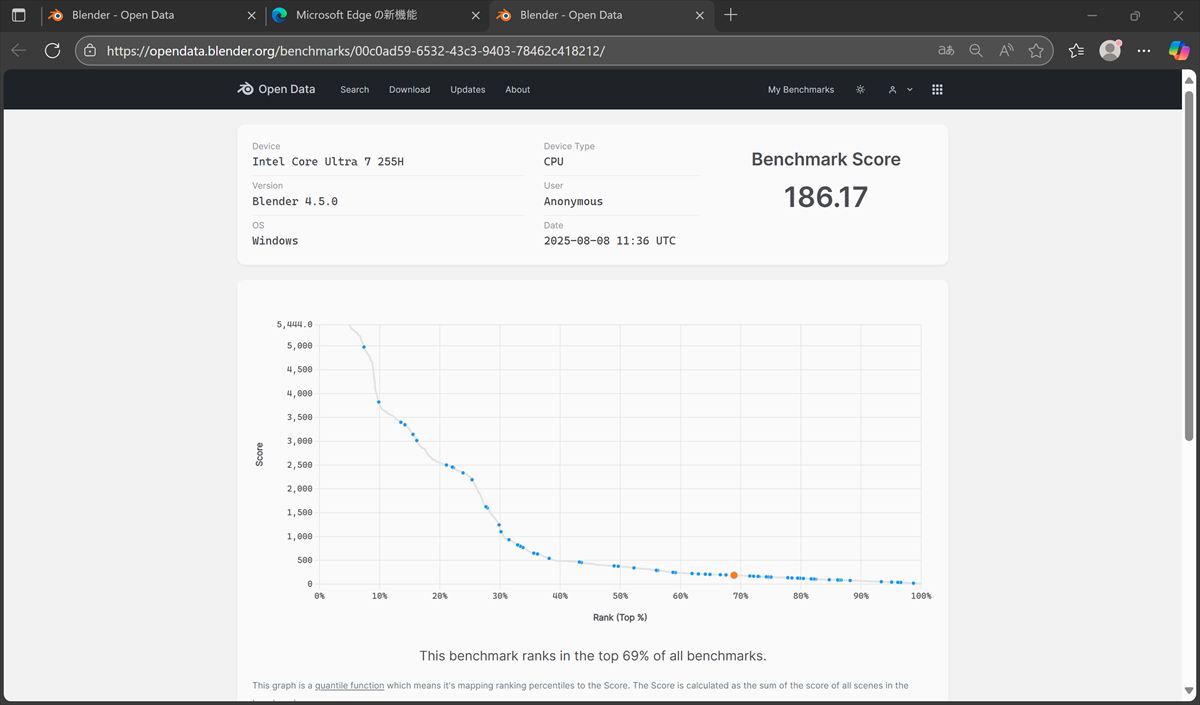
Task: Click the Rank (Top %) axis label
Action: coord(620,617)
